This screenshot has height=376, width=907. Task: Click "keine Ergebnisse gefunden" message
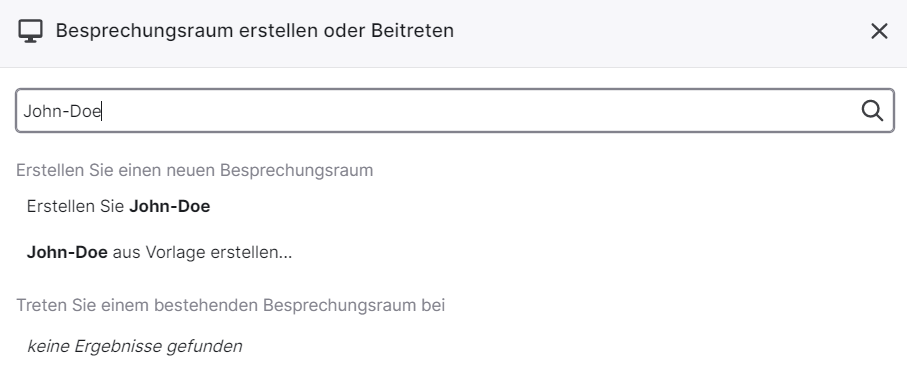[x=135, y=346]
